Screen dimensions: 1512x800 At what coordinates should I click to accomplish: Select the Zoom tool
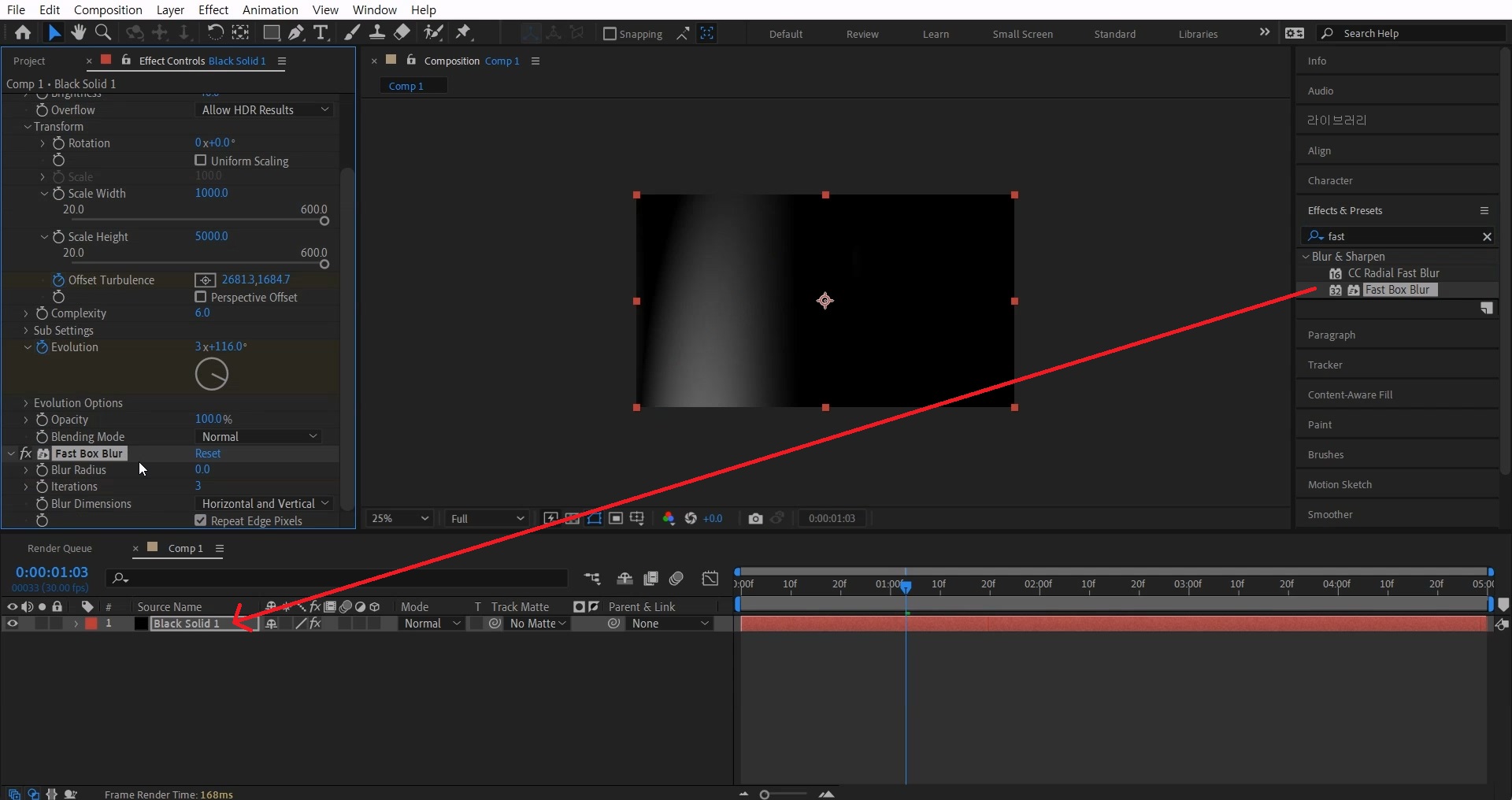pos(102,32)
